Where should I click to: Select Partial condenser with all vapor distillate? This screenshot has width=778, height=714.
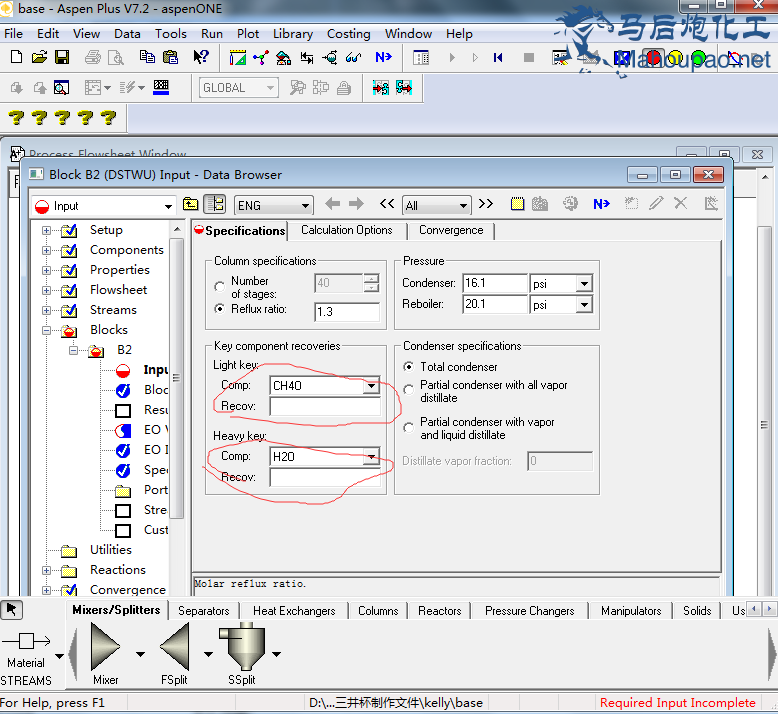408,389
